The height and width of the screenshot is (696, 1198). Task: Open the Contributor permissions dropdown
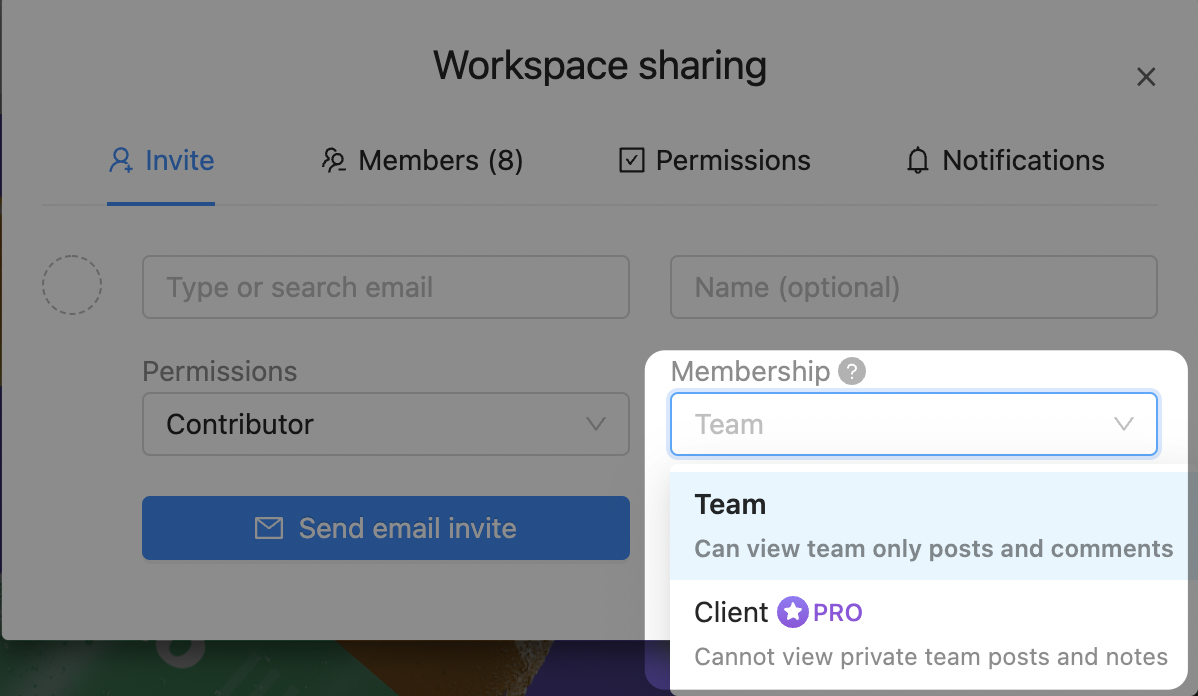coord(385,424)
